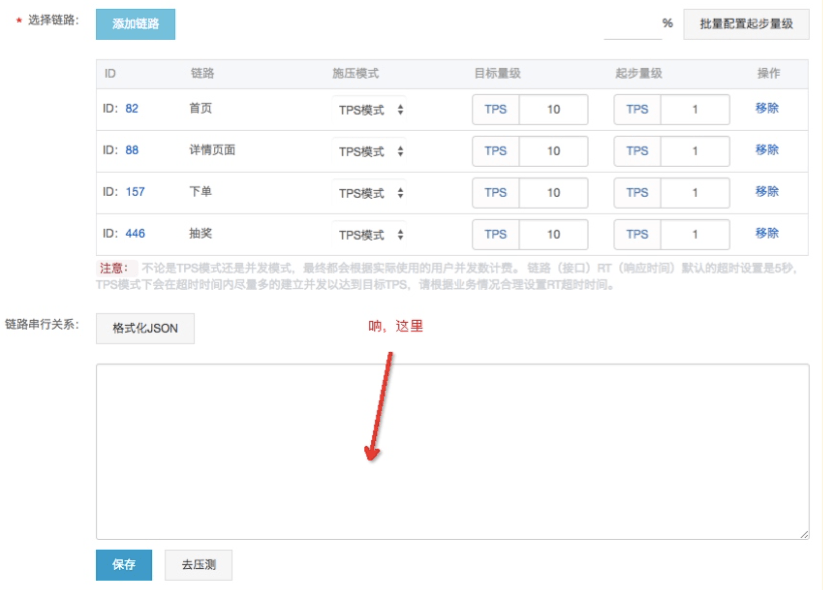Viewport: 823px width, 590px height.
Task: Remove the 首页 link with 移除
Action: tap(767, 108)
